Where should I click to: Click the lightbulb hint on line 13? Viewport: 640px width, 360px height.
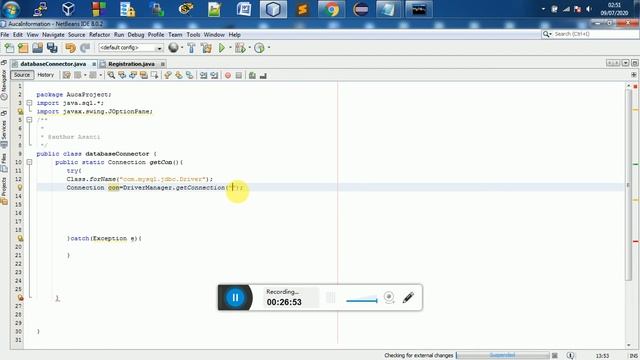(x=20, y=187)
